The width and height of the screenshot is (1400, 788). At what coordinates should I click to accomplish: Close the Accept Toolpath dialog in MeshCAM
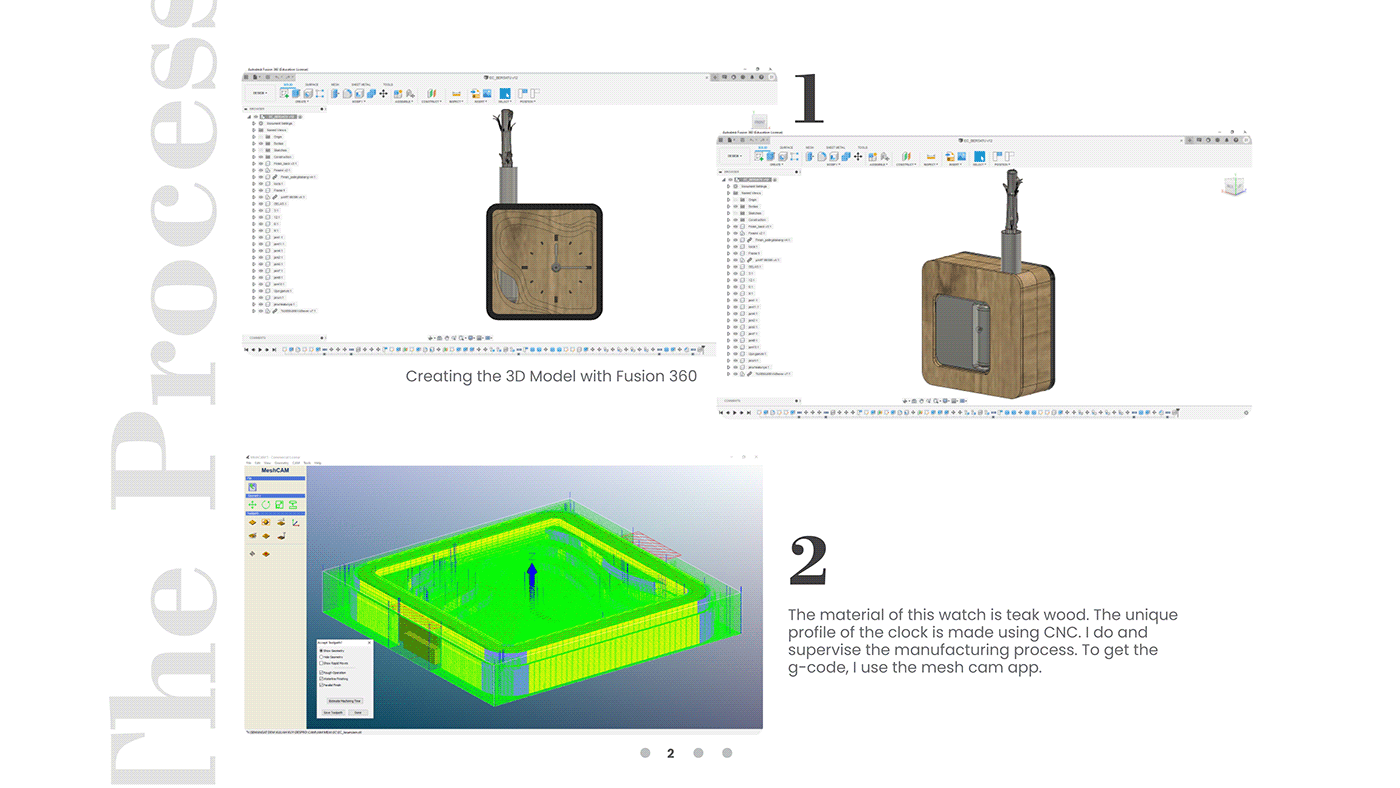tap(368, 642)
